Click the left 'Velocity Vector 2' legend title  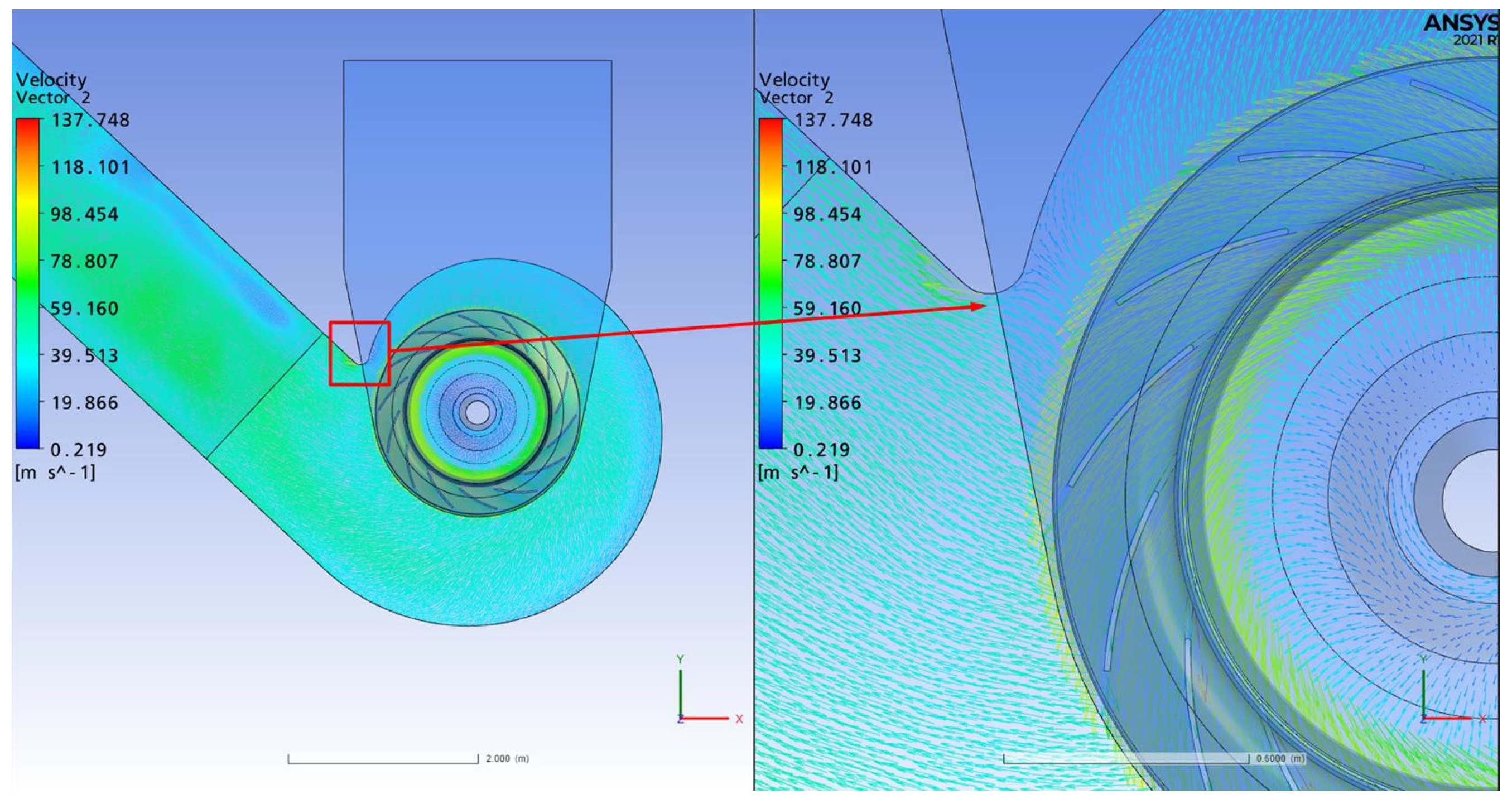[x=52, y=88]
